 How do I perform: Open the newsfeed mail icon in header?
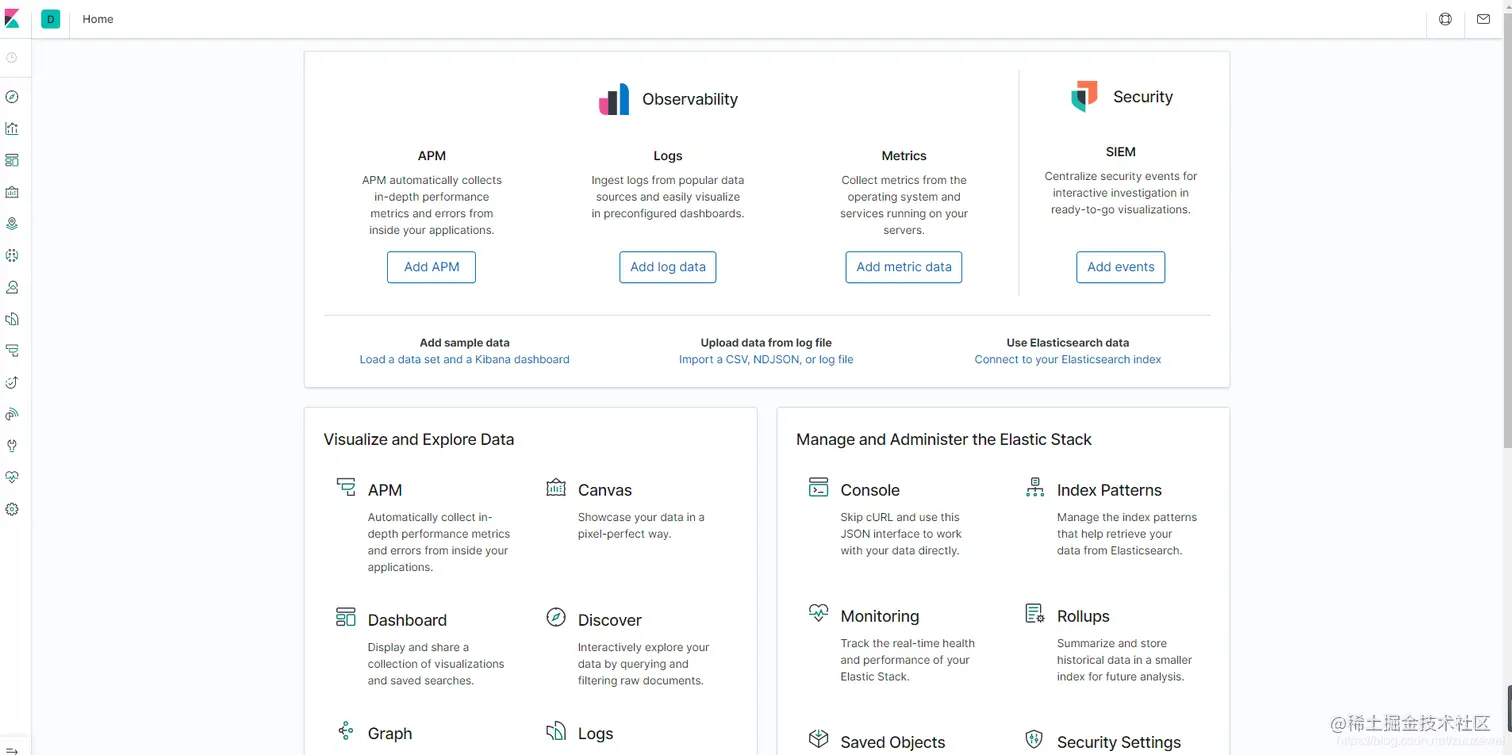click(1483, 19)
